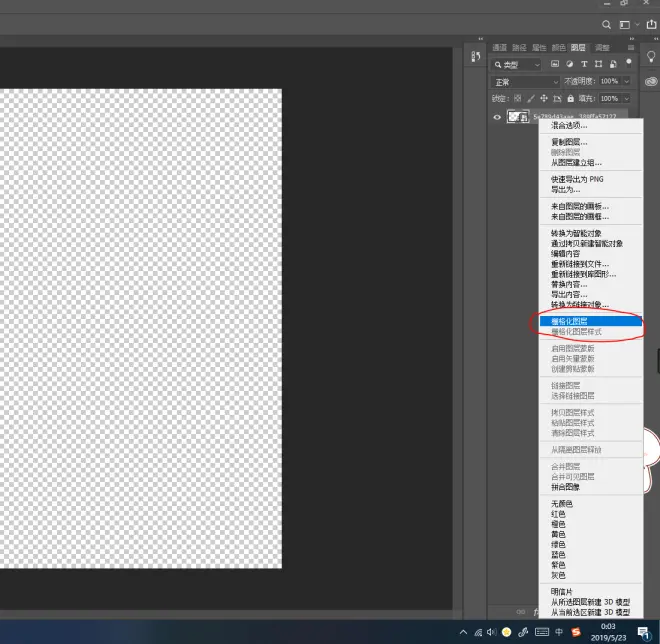Toggle layer filtering on/off switch
The height and width of the screenshot is (644, 660).
pyautogui.click(x=628, y=63)
